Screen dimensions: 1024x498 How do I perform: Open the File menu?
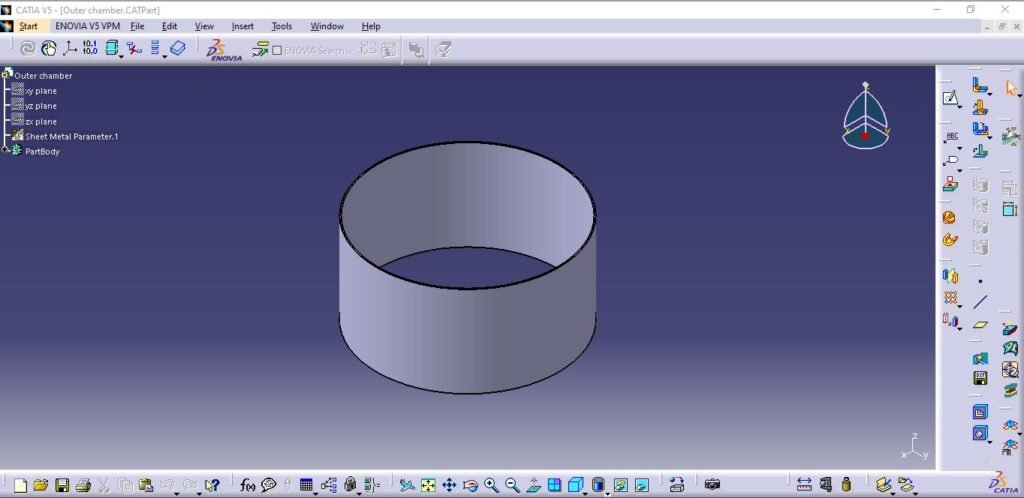(137, 26)
